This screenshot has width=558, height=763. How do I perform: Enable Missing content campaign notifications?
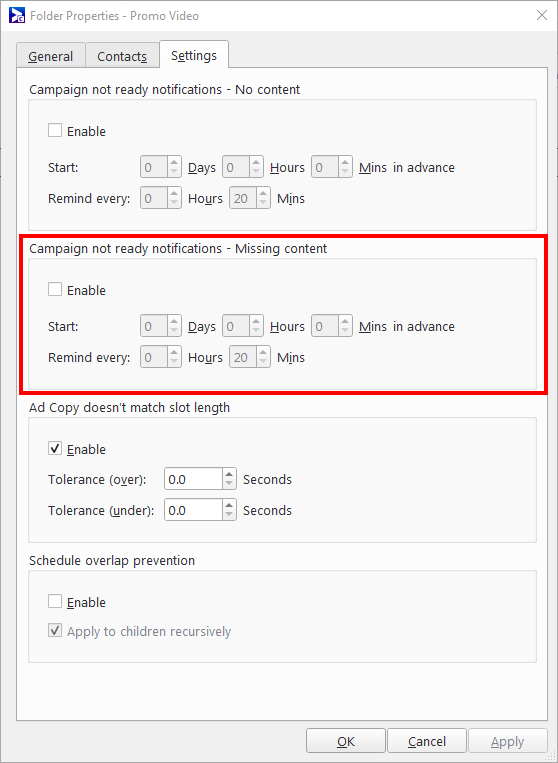pos(55,290)
